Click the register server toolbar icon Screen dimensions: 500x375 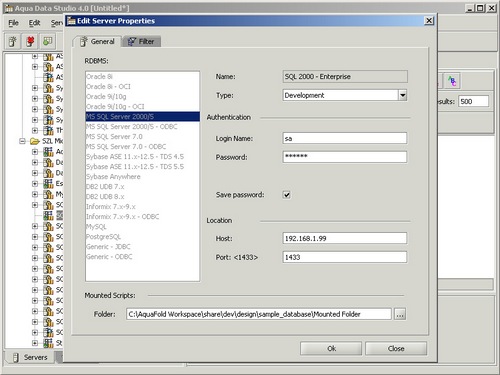(13, 42)
